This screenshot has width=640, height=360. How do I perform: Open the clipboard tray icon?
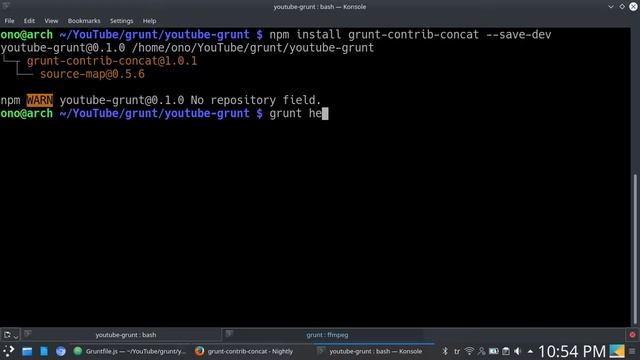click(506, 351)
